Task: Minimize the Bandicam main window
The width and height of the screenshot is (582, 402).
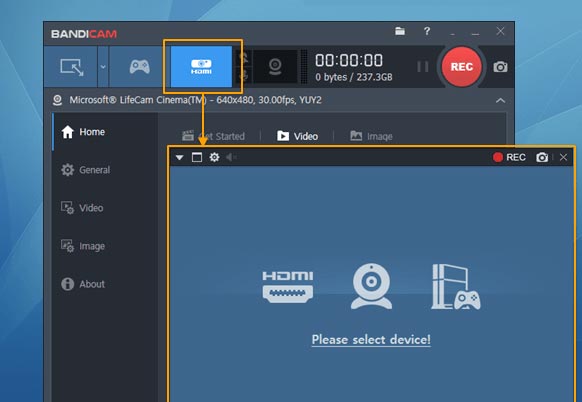Action: (x=475, y=34)
